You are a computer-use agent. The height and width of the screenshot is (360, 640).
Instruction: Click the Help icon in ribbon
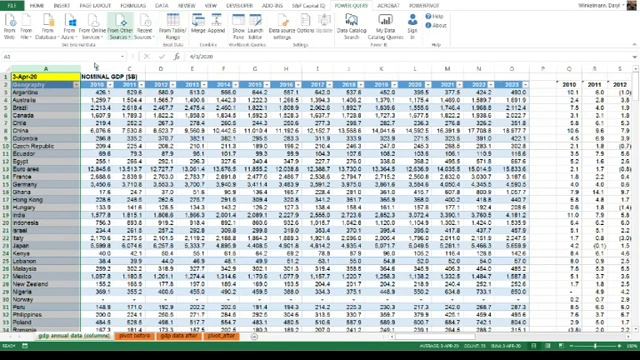point(434,16)
